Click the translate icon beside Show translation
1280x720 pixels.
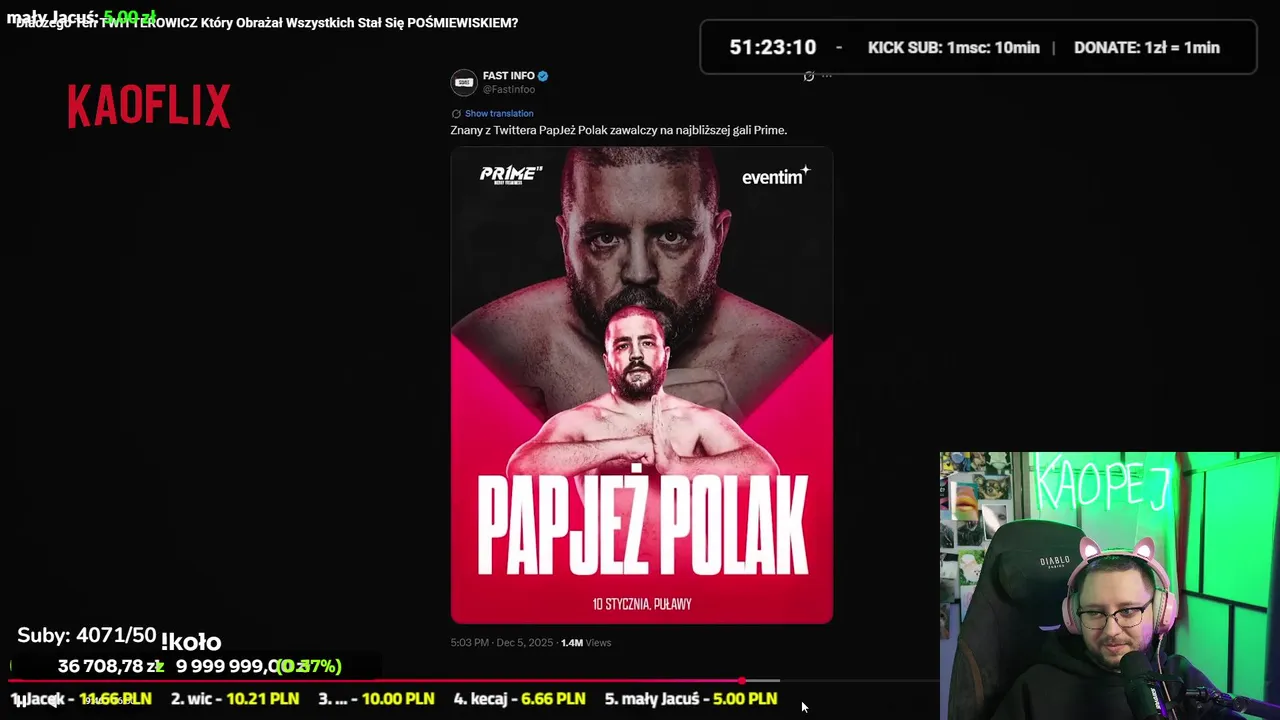tap(456, 114)
